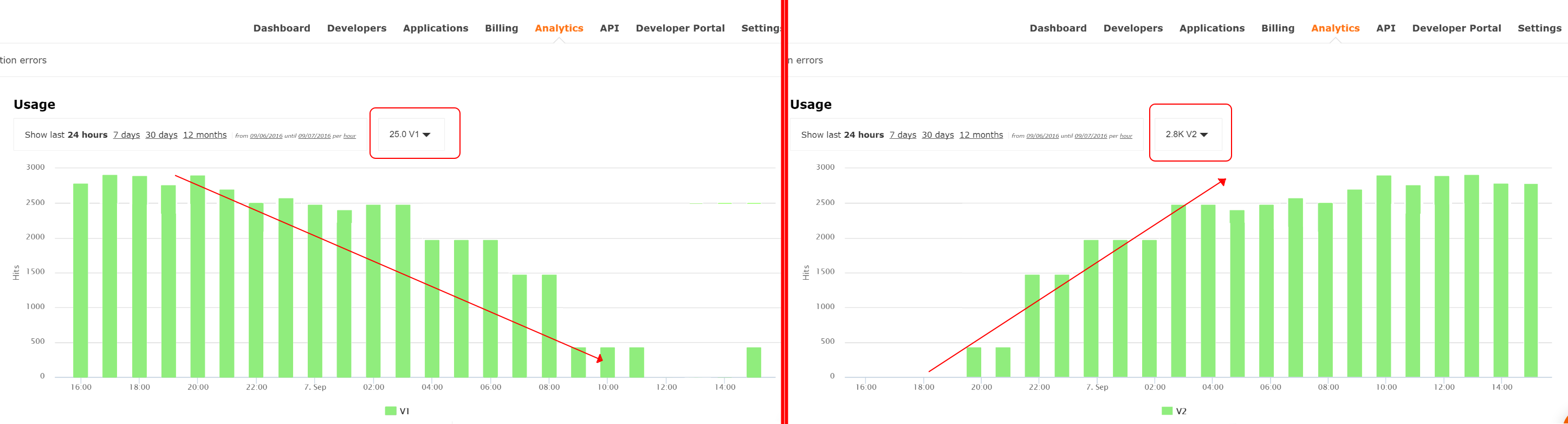1568x424 pixels.
Task: Select the Analytics tab in V1 window
Action: 558,28
